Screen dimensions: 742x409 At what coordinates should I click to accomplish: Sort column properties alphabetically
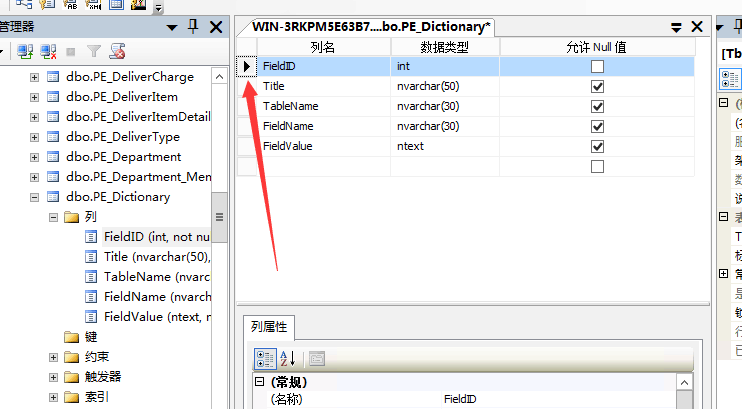click(x=288, y=358)
